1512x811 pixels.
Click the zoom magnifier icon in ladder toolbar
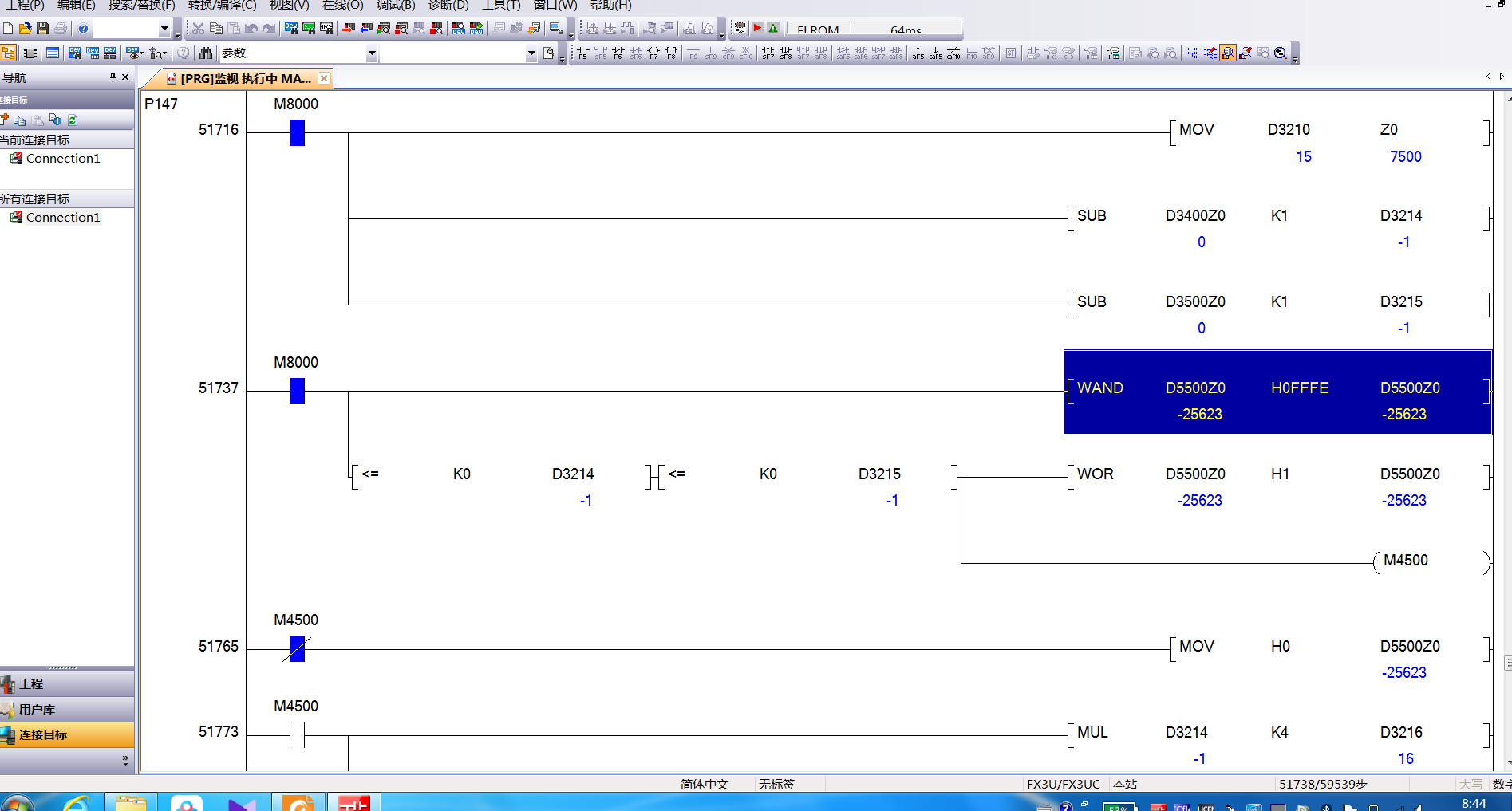click(x=1281, y=53)
